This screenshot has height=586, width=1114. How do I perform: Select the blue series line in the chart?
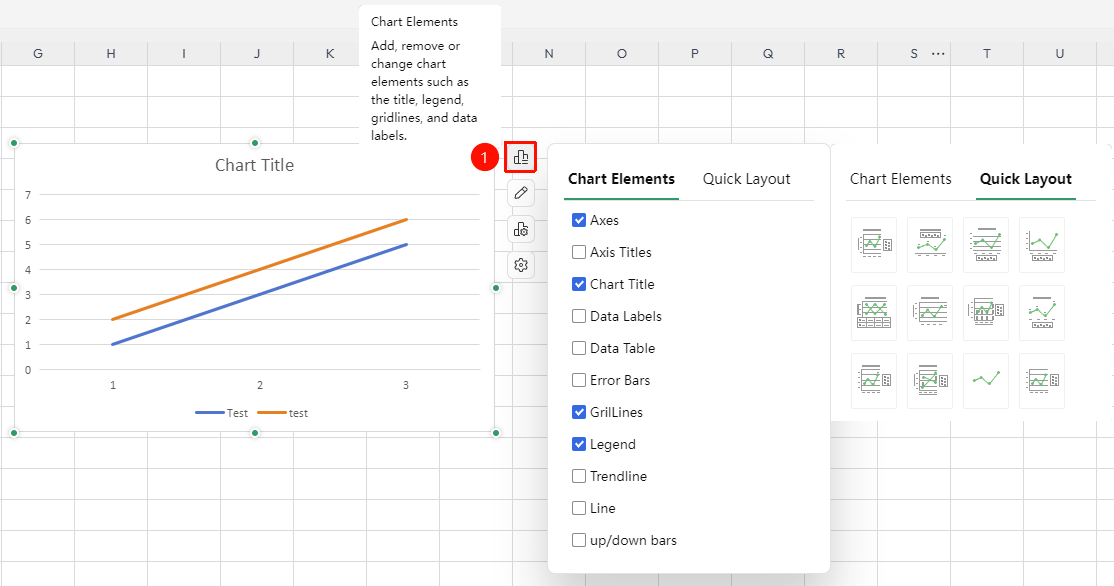(259, 295)
